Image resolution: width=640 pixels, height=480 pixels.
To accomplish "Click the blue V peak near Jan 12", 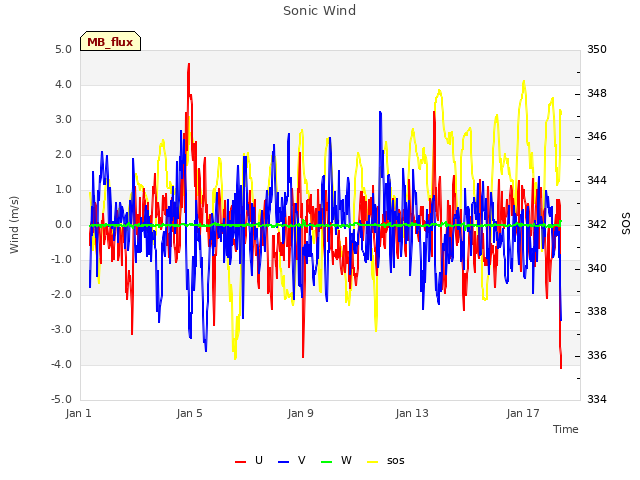I will 380,112.
